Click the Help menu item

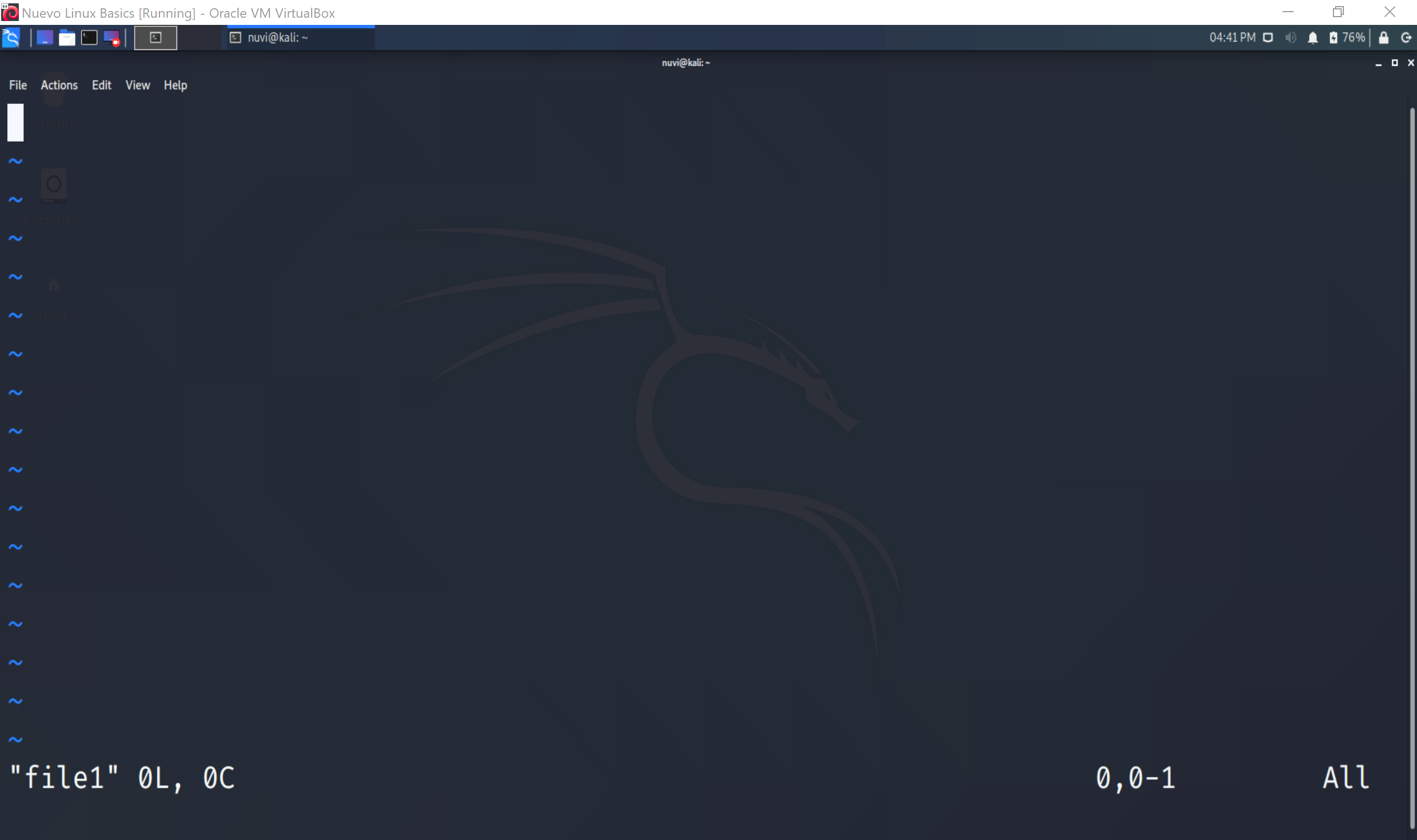click(175, 85)
